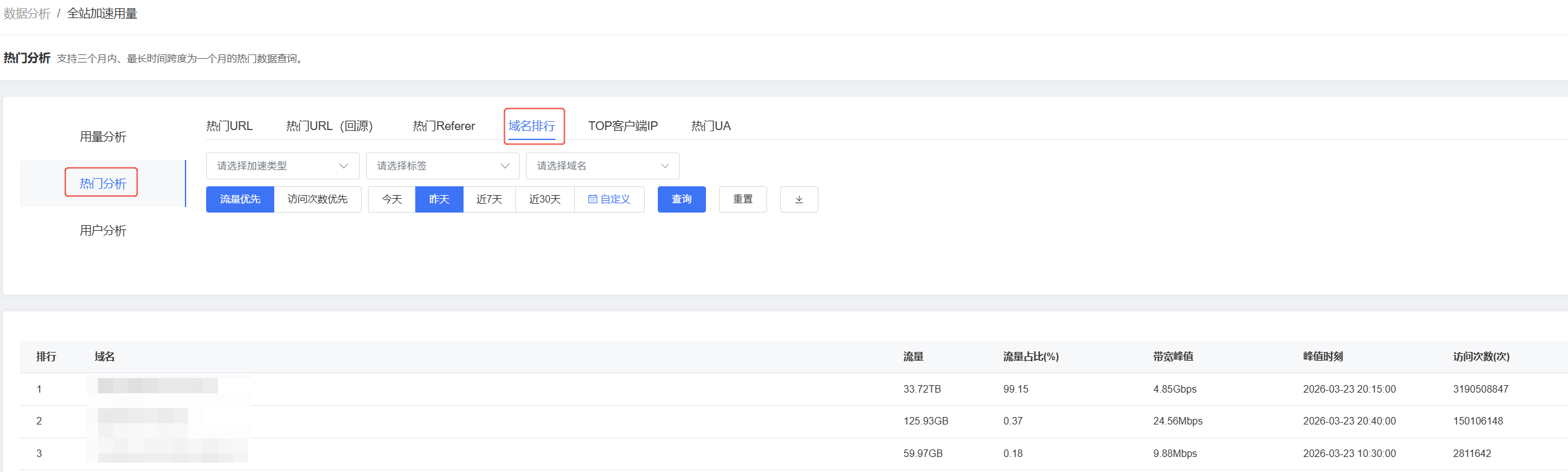
Task: Click the 4.85Gbps bandwidth peak value
Action: (x=1174, y=389)
